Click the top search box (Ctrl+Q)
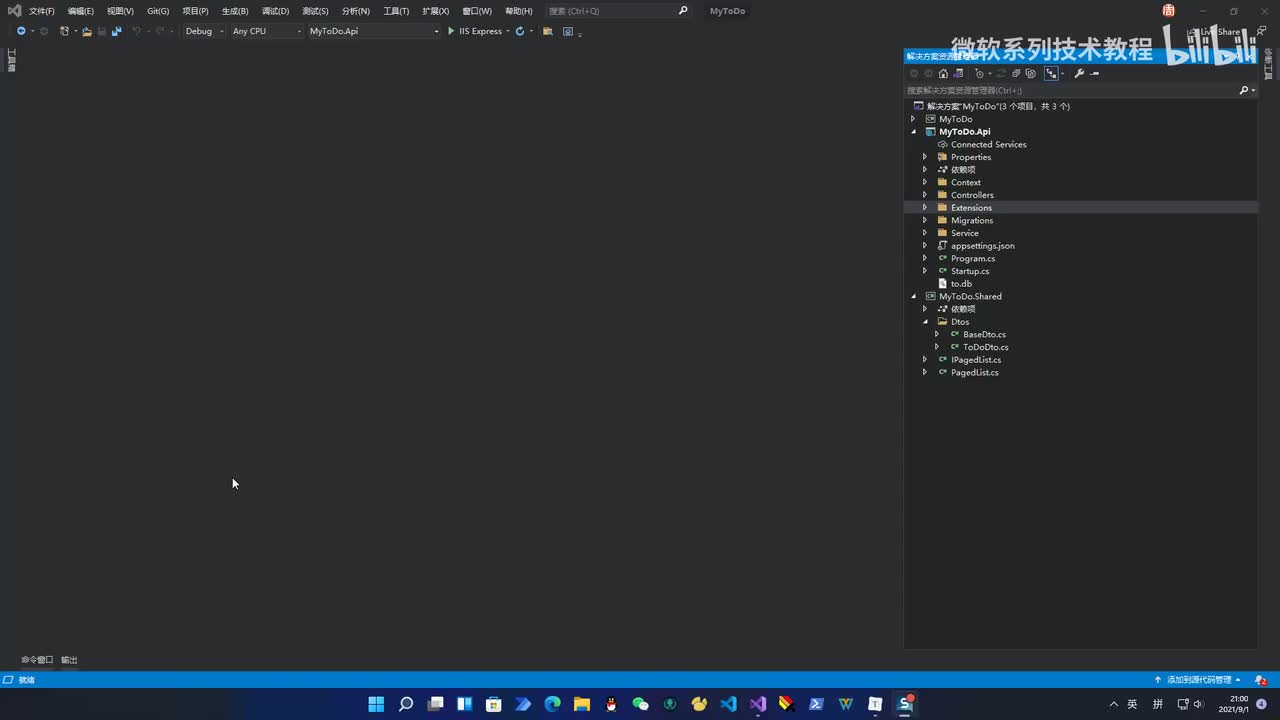Image resolution: width=1280 pixels, height=720 pixels. click(618, 11)
